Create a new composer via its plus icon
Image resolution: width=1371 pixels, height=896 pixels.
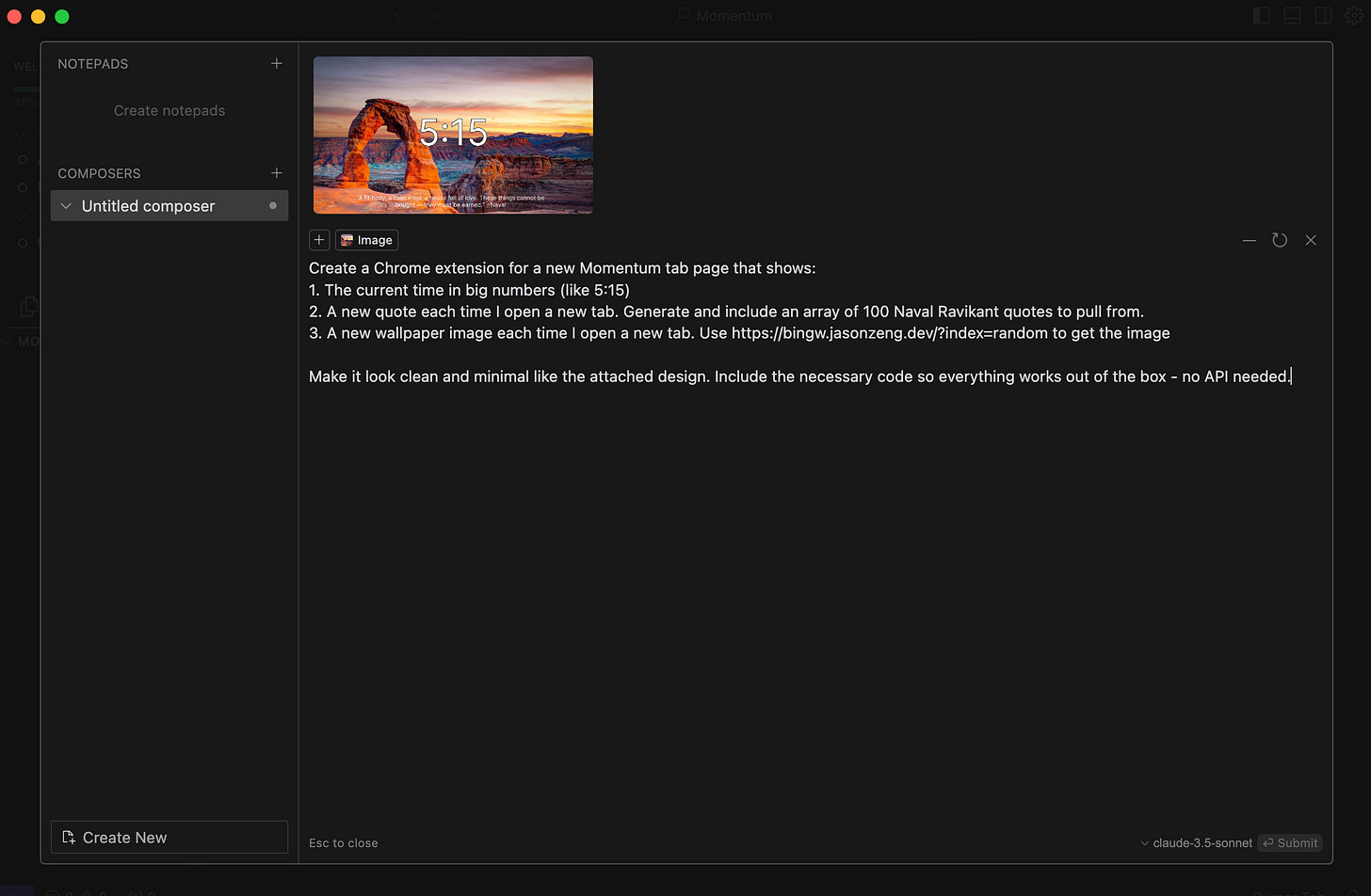tap(276, 173)
